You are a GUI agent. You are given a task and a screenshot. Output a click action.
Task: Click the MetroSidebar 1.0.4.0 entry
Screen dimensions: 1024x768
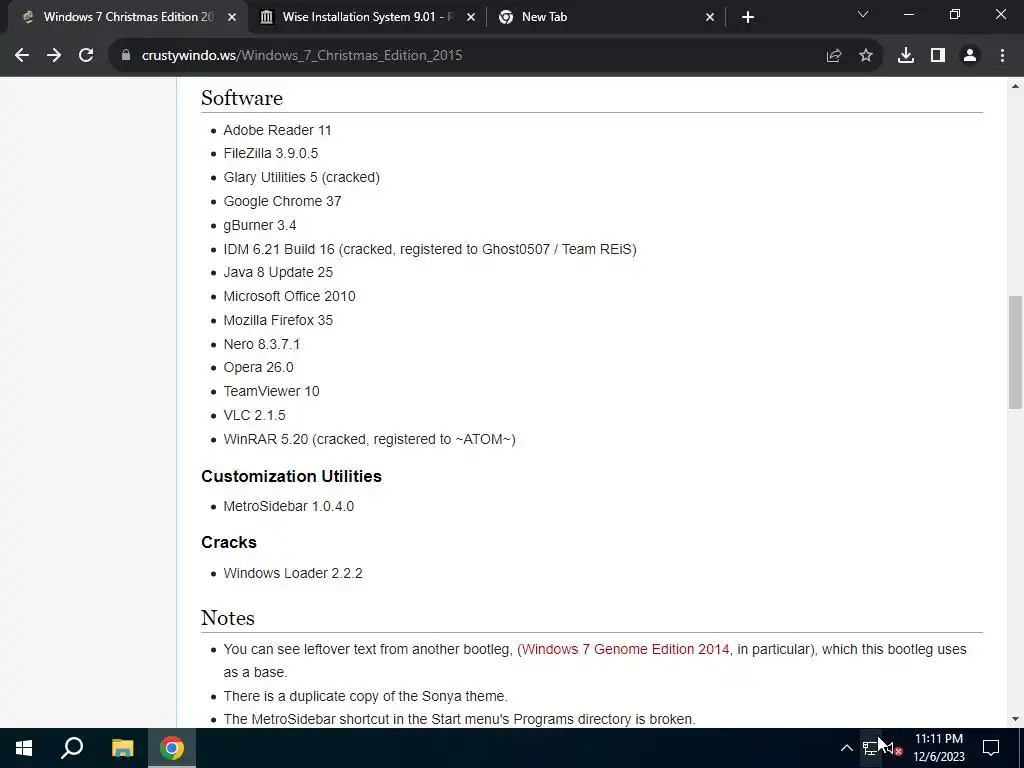click(288, 506)
